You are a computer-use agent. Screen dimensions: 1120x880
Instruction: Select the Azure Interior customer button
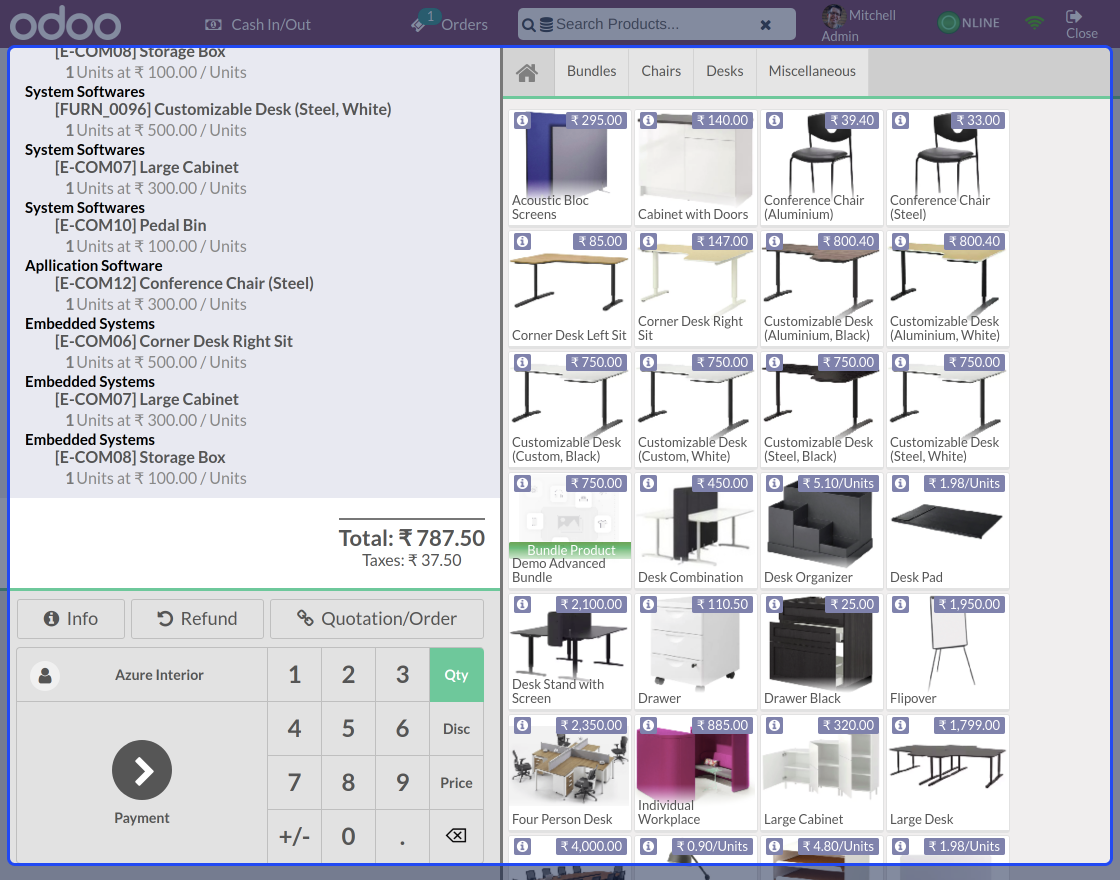[x=142, y=675]
